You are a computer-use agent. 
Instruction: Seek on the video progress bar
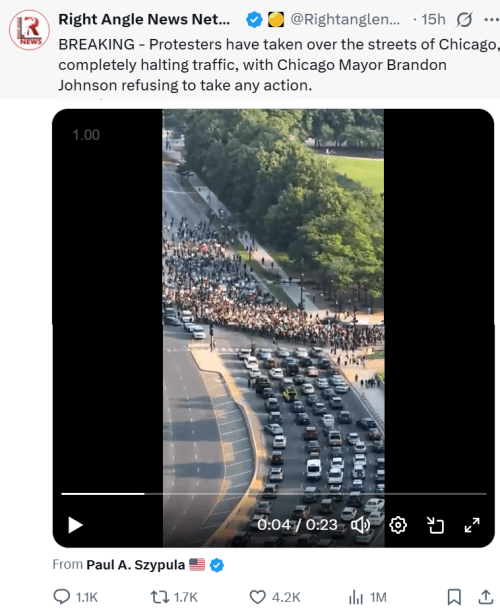pyautogui.click(x=274, y=494)
